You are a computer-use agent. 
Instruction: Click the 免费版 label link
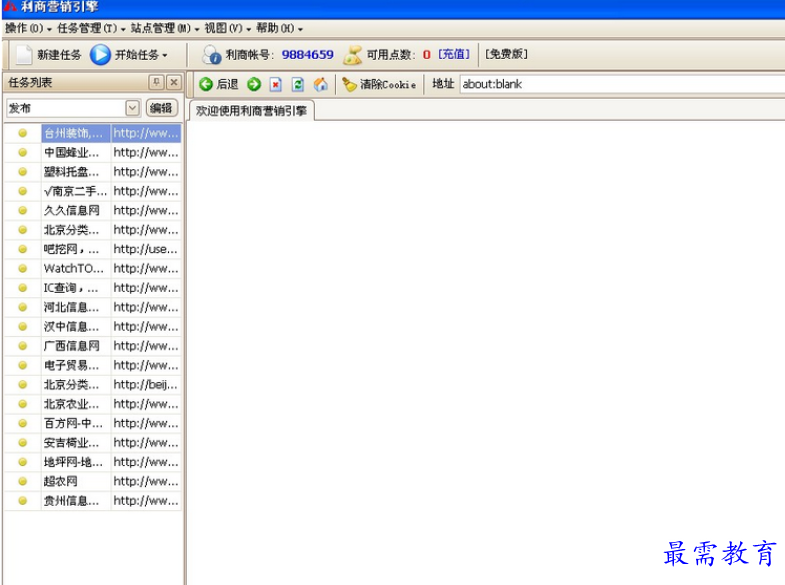pos(506,54)
